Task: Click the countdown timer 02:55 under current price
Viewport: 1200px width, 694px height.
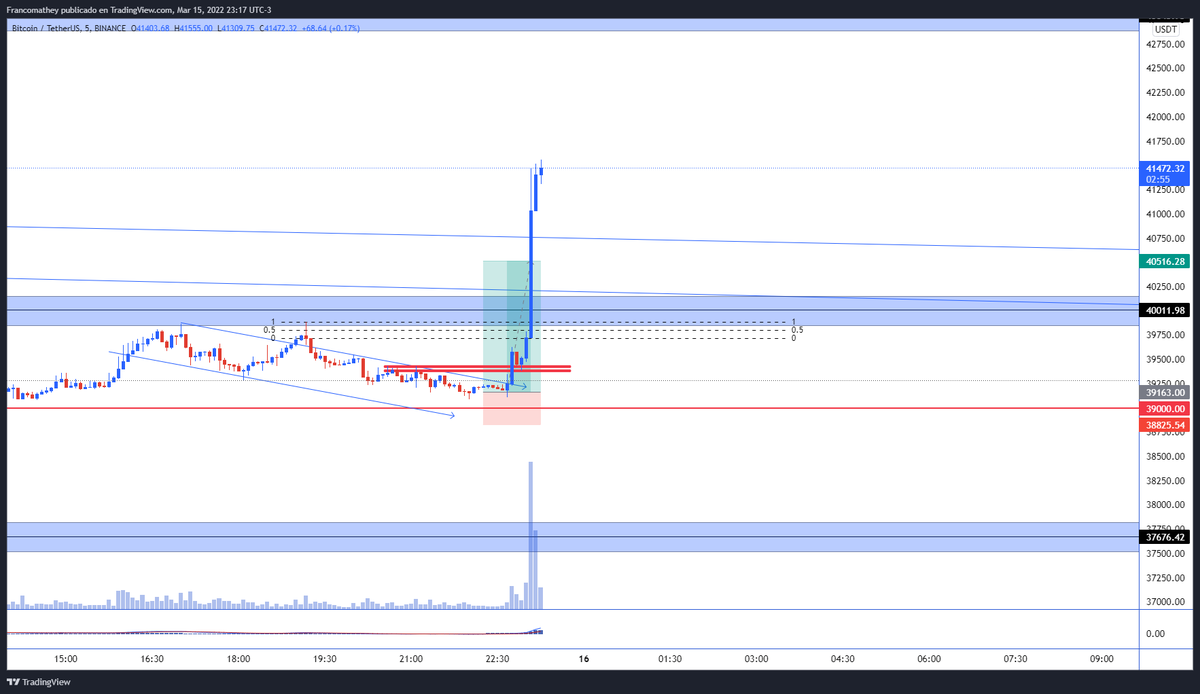Action: click(x=1158, y=179)
